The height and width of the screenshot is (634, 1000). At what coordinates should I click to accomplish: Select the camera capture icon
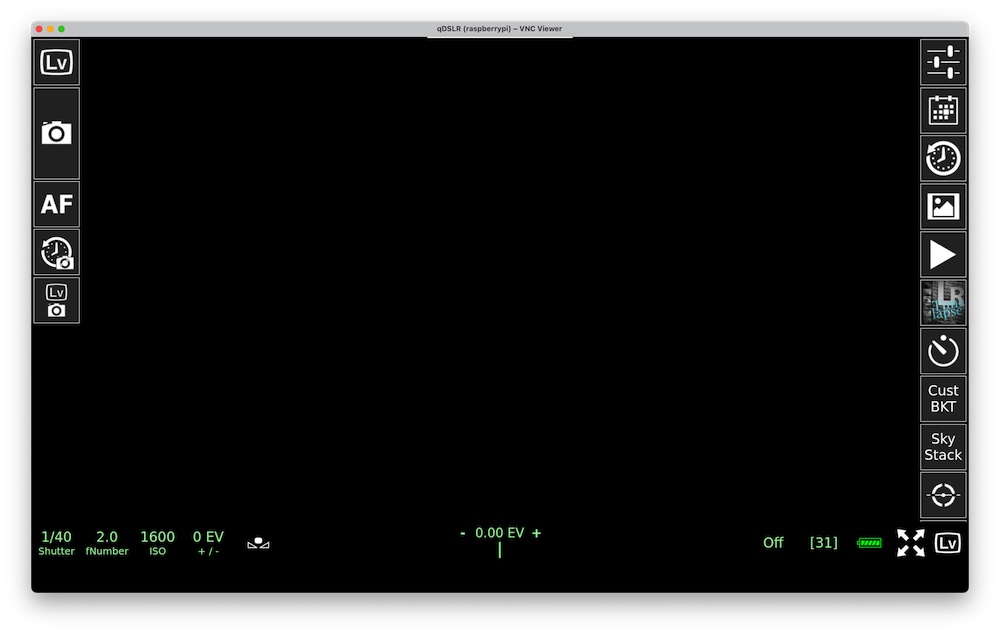[x=56, y=131]
